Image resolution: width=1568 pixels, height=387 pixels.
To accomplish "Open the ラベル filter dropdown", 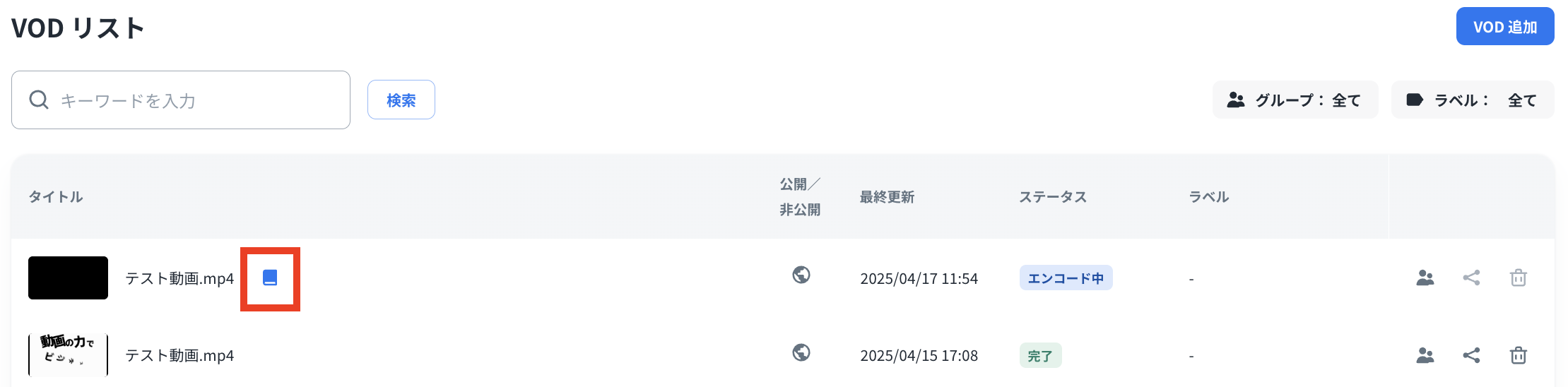I will click(1472, 100).
